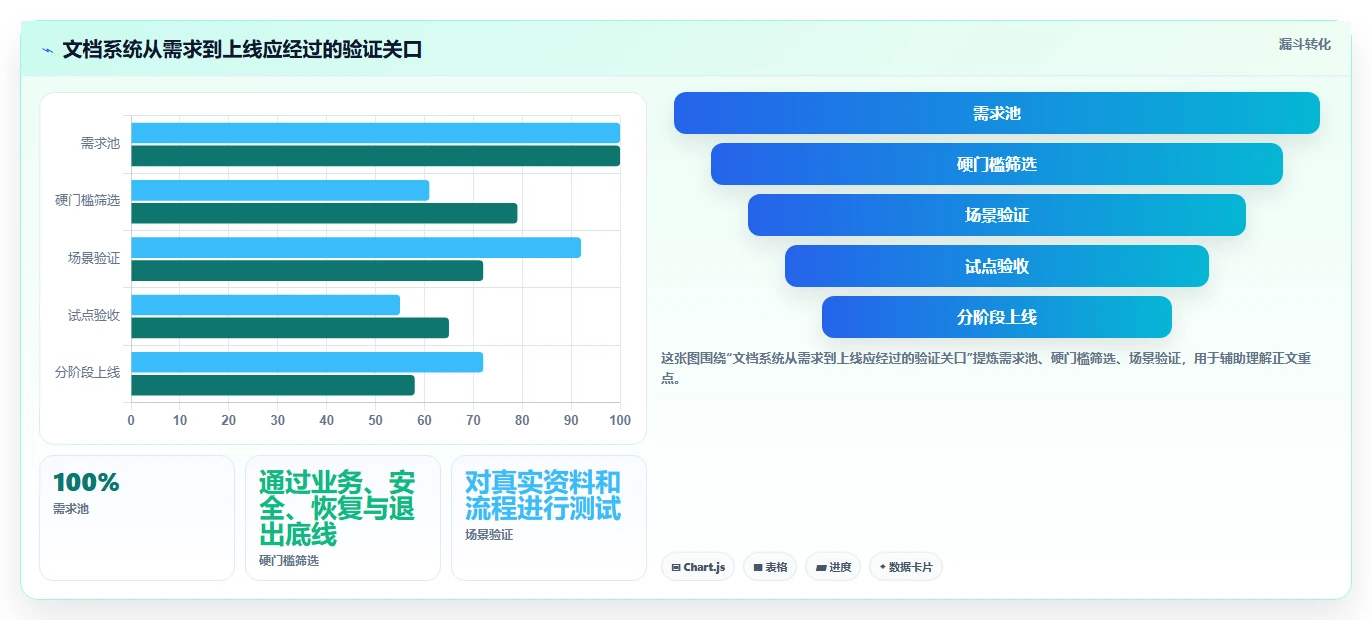Click the 场景验证 chart axis label

(94, 259)
